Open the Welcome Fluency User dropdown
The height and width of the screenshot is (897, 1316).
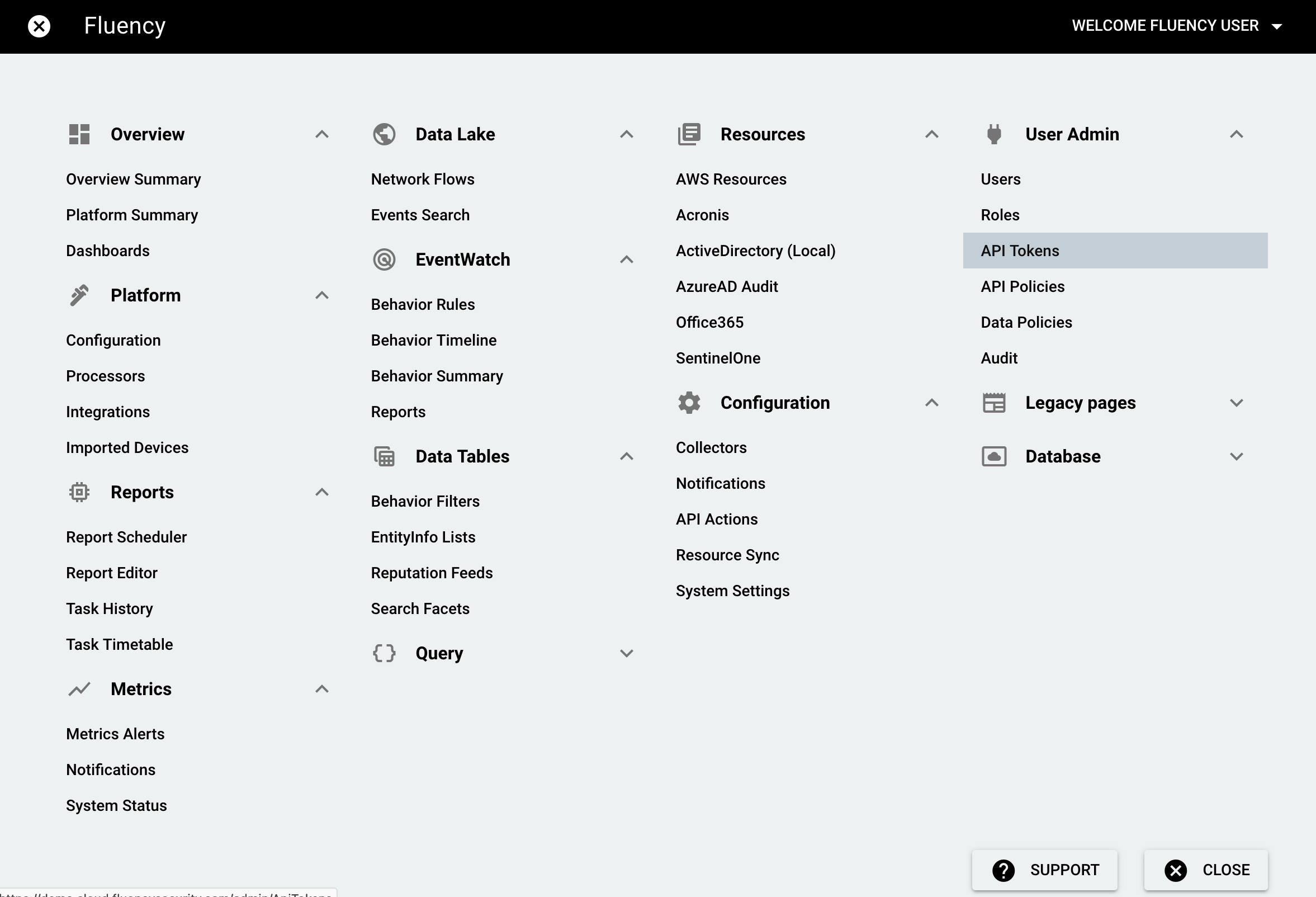[x=1176, y=26]
